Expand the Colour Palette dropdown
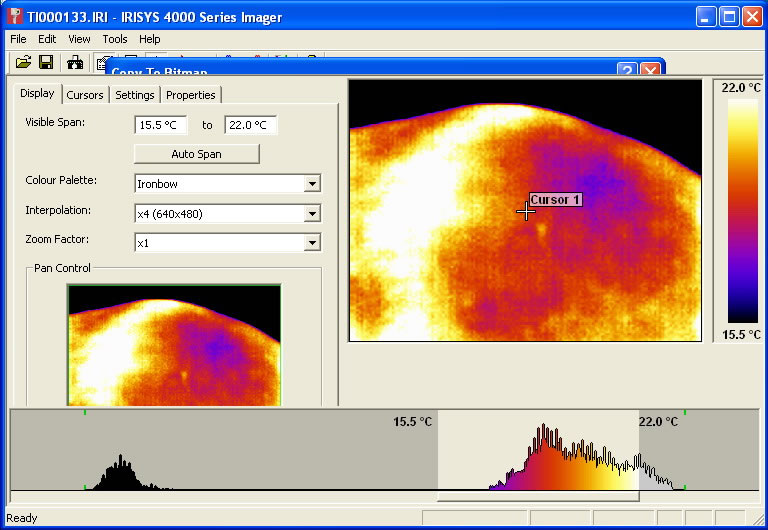 312,184
